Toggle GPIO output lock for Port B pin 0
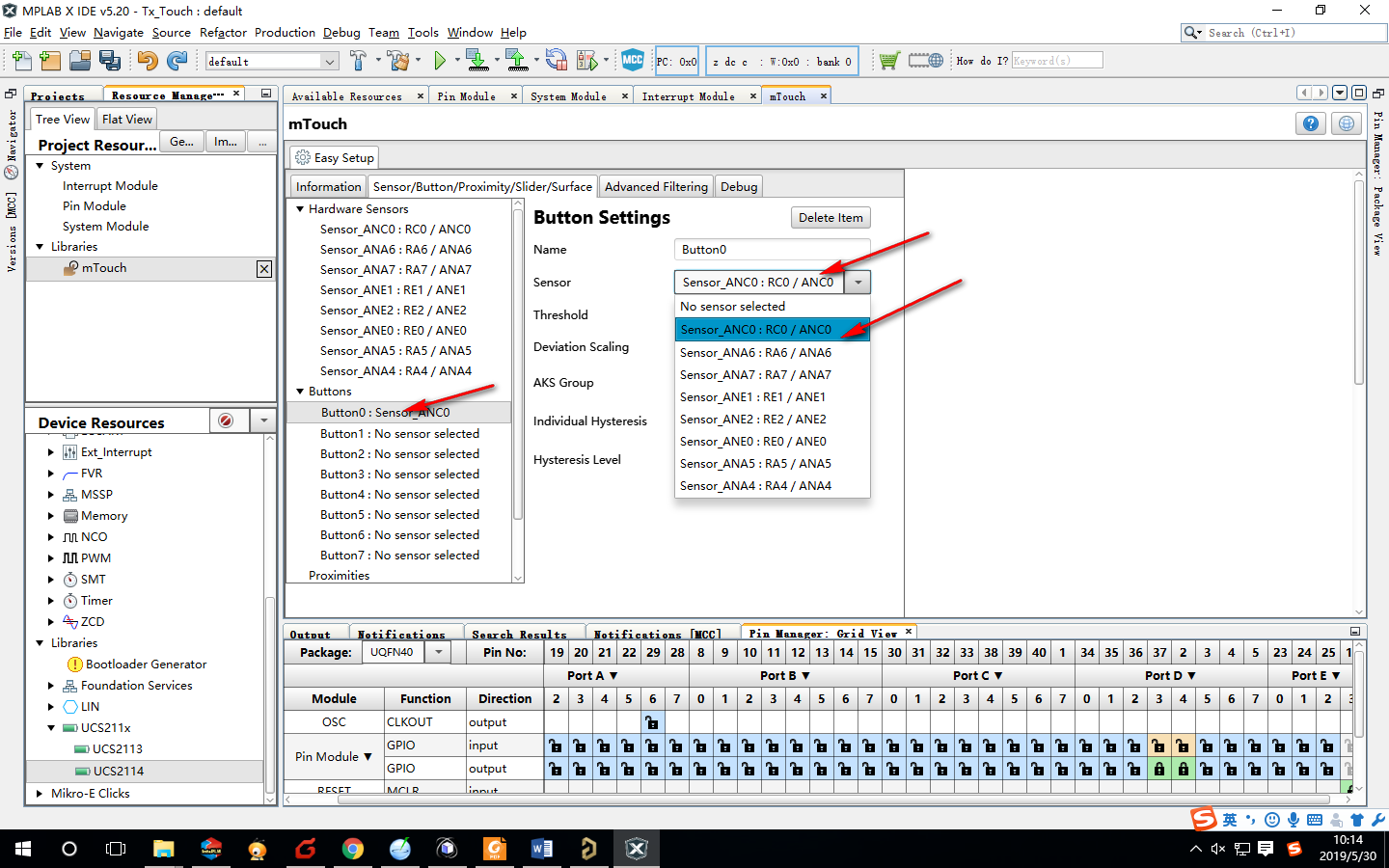 [700, 769]
